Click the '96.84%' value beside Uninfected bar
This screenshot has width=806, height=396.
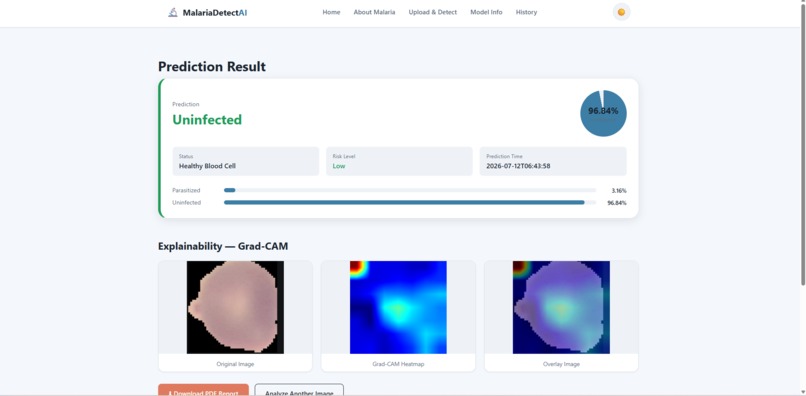tap(617, 203)
